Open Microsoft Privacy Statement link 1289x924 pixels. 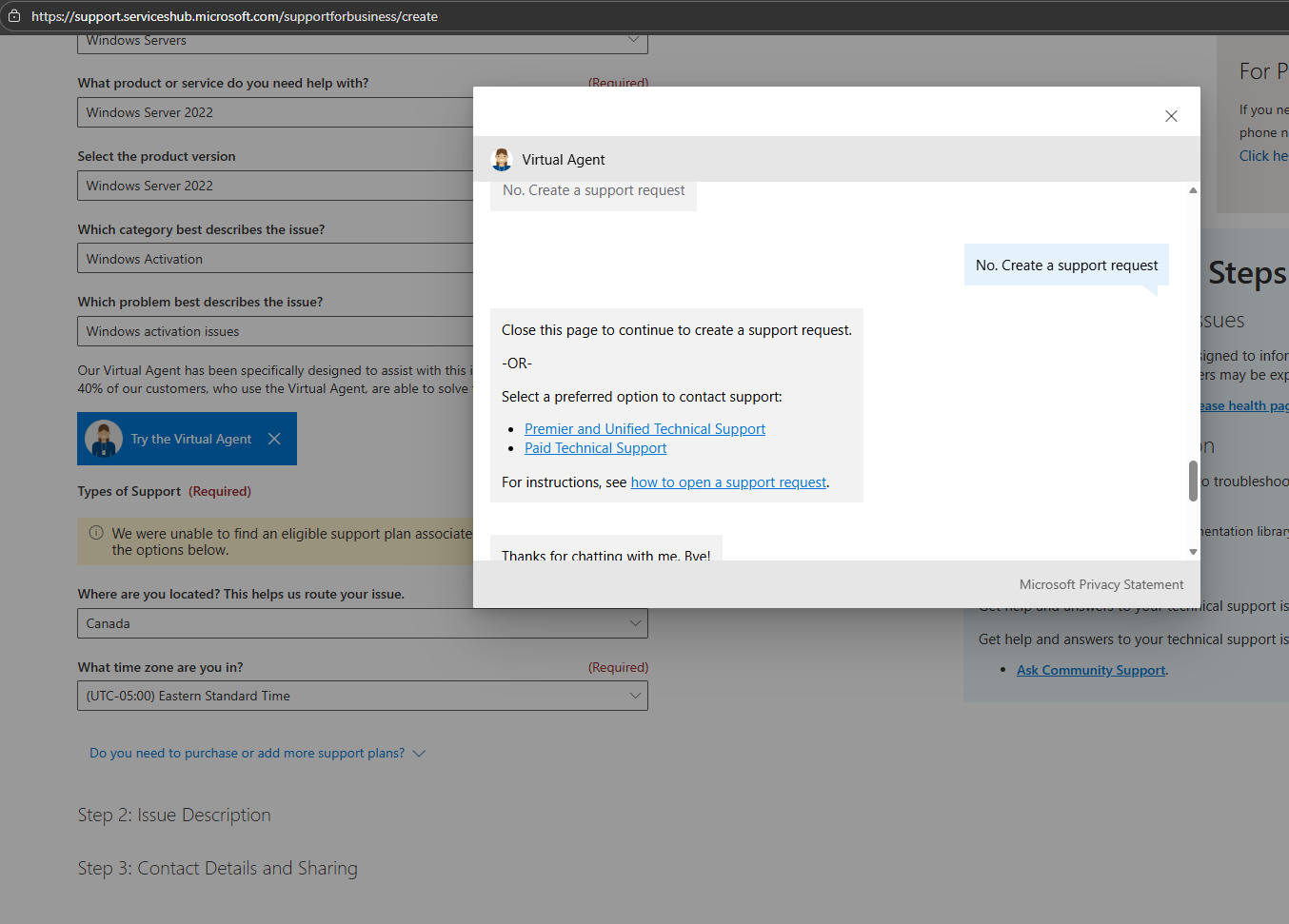click(1101, 584)
